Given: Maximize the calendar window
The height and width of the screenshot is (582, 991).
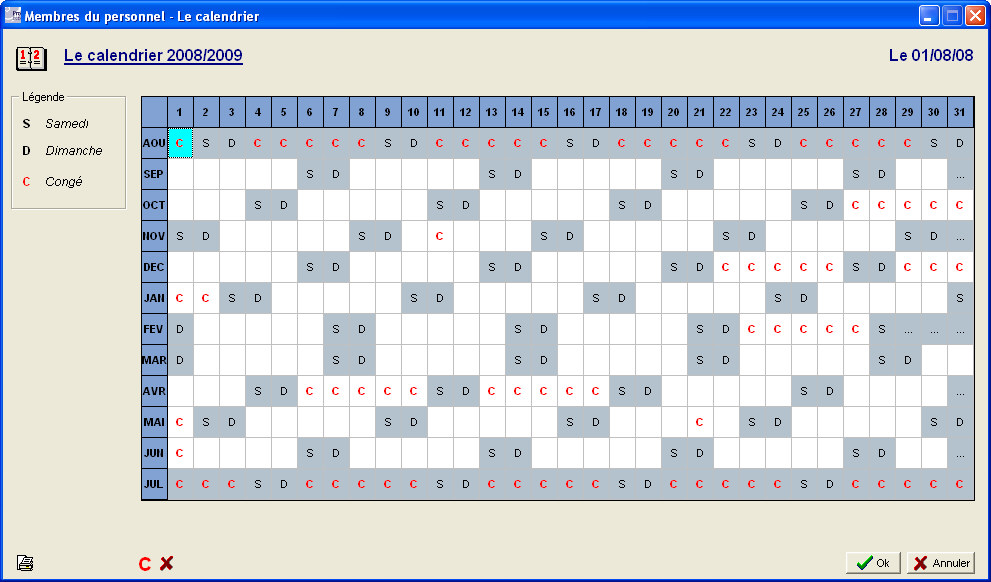Looking at the screenshot, I should 952,16.
